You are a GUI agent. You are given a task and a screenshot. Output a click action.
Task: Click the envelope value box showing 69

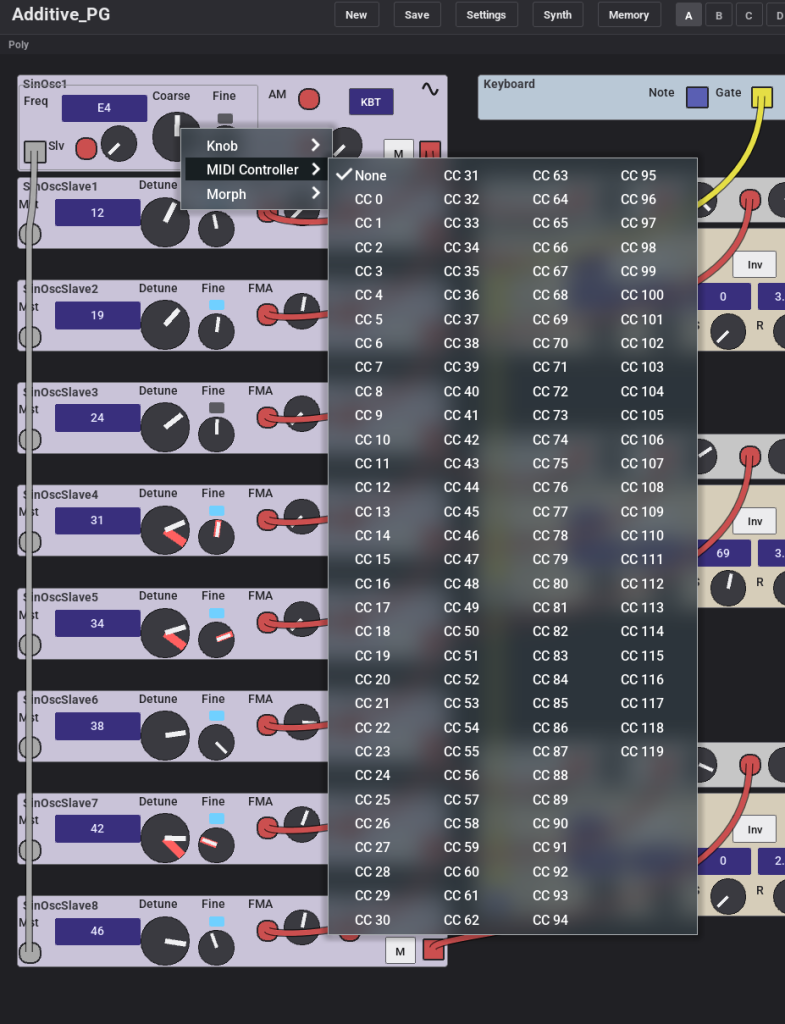(x=723, y=553)
